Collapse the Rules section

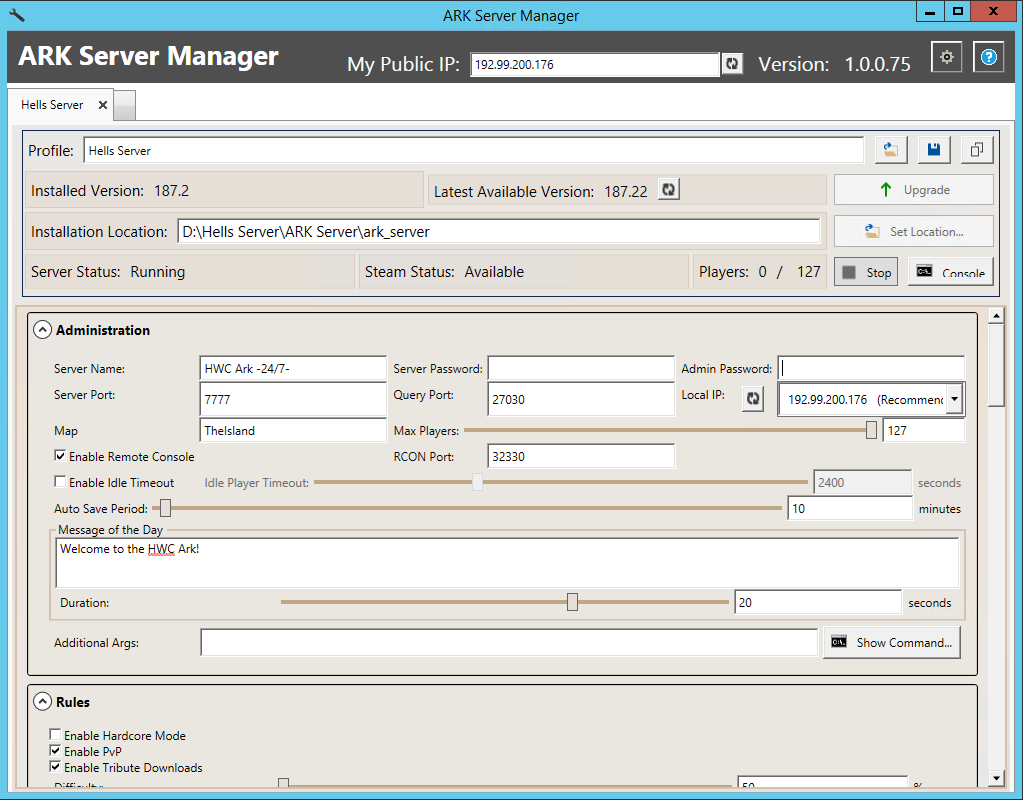pos(42,702)
